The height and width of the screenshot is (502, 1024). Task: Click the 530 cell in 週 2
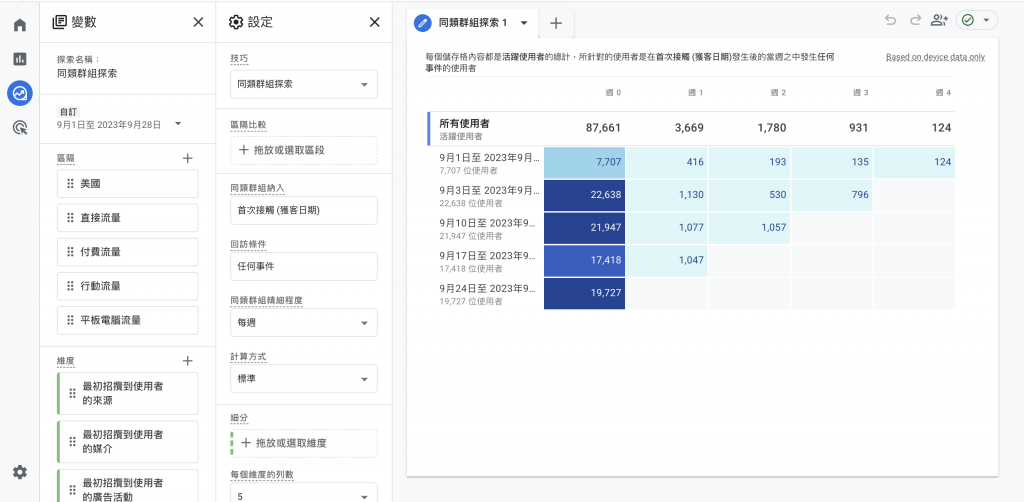(750, 195)
